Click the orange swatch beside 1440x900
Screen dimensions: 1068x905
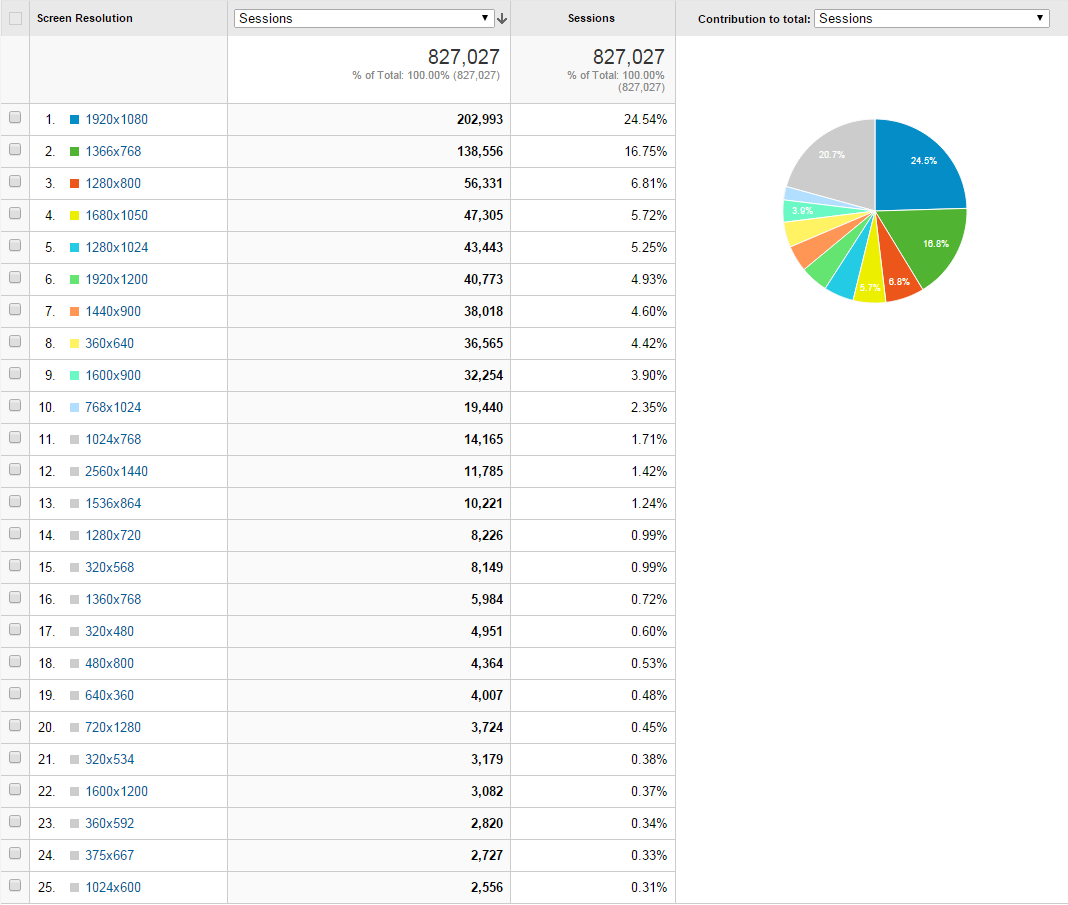[x=74, y=312]
